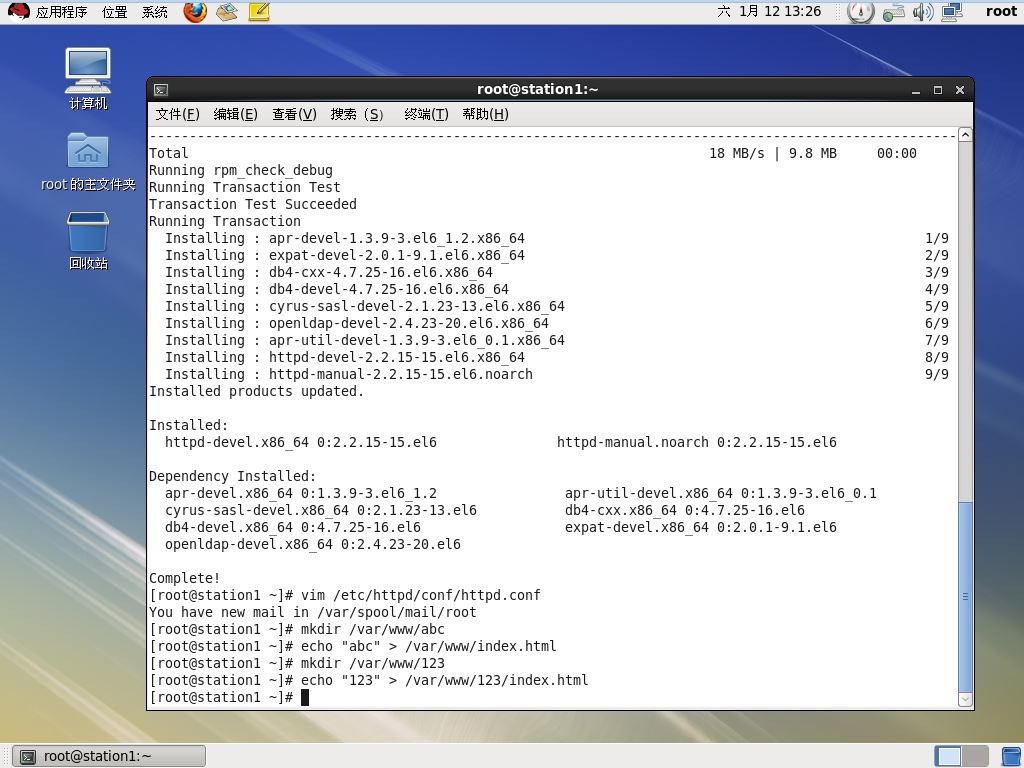Click the terminal title 'root@station1:~'

point(537,89)
